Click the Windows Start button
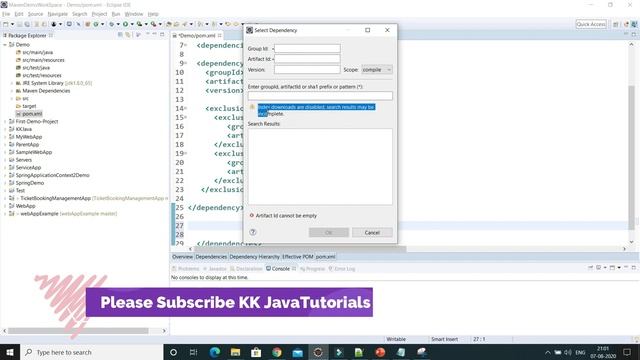640x360 pixels. point(10,352)
